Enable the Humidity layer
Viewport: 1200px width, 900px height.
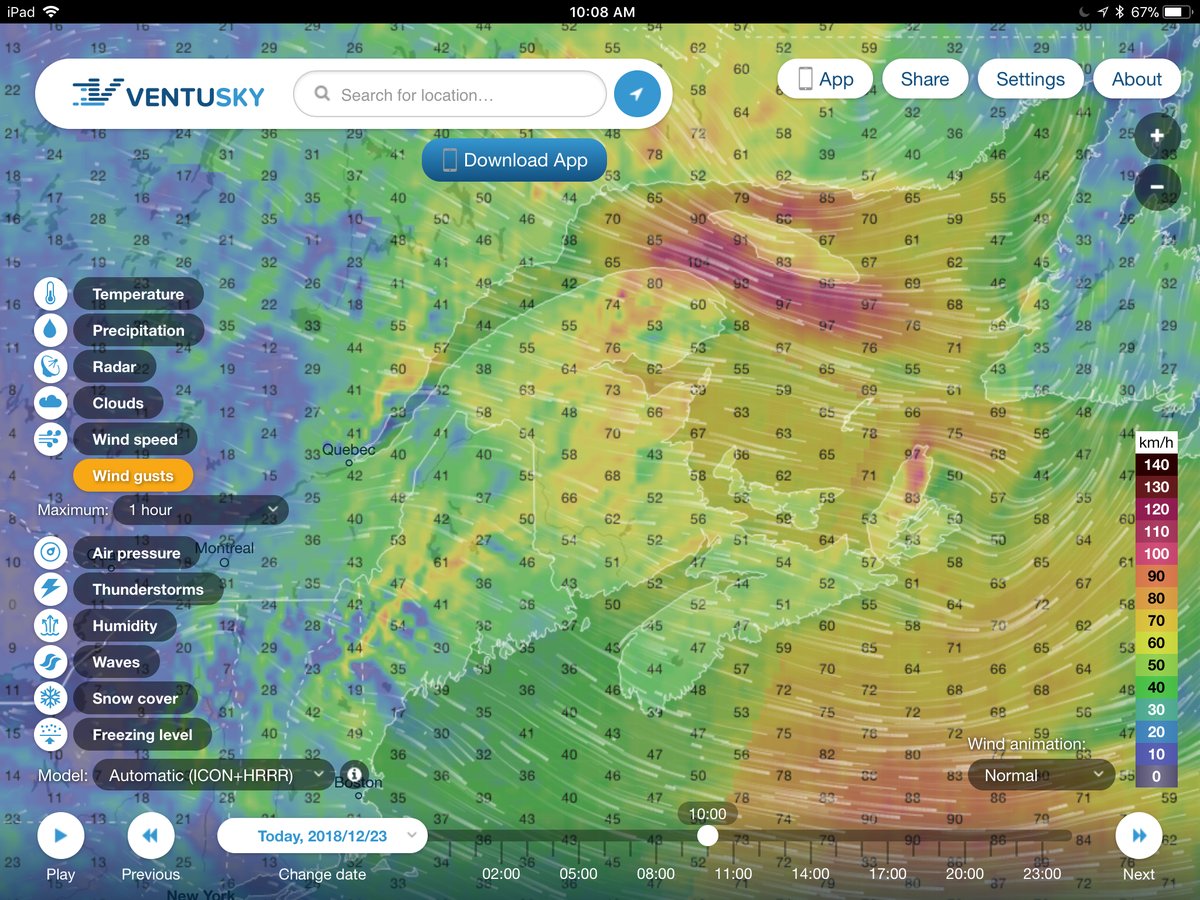point(124,626)
